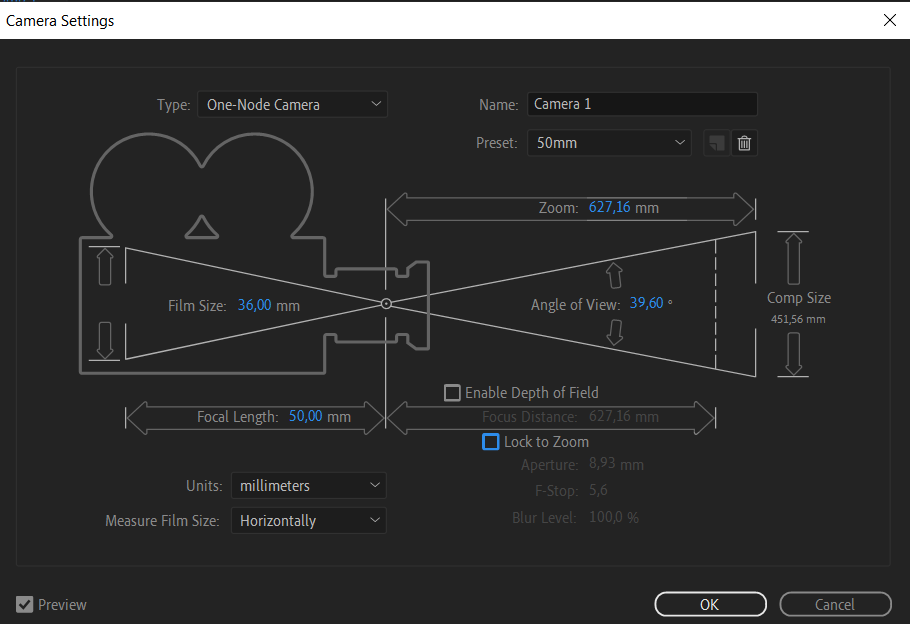910x624 pixels.
Task: Enable Depth of Field checkbox
Action: tap(453, 393)
